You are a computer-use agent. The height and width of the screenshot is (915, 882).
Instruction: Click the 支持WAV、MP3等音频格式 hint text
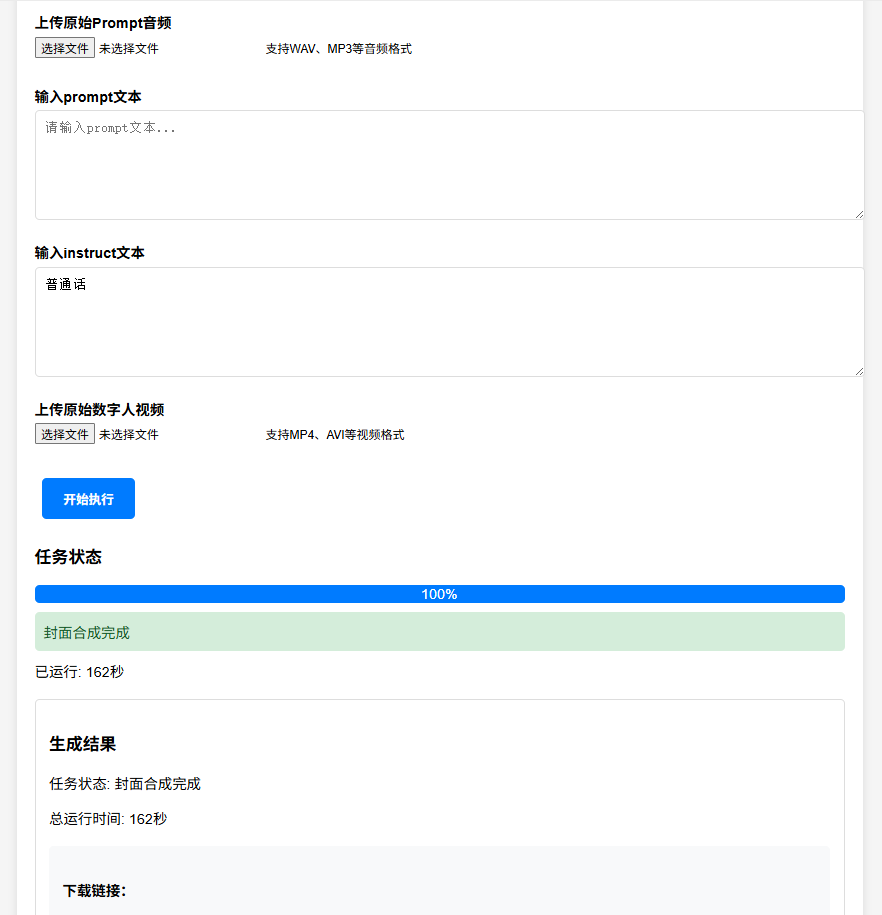coord(338,49)
